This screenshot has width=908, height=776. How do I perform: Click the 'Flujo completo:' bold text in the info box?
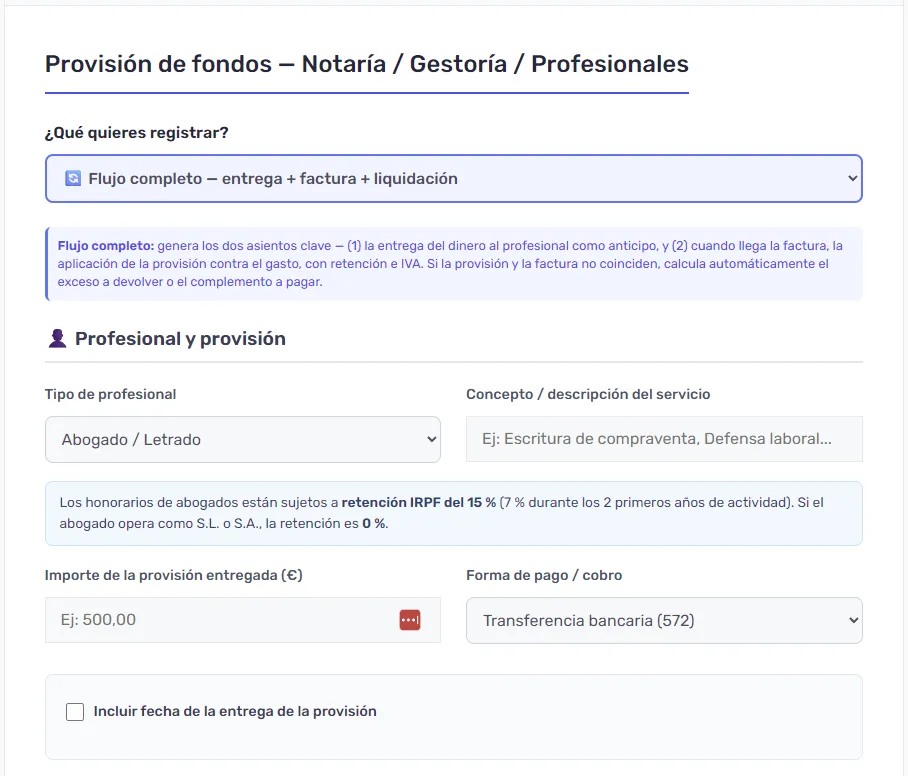coord(105,246)
